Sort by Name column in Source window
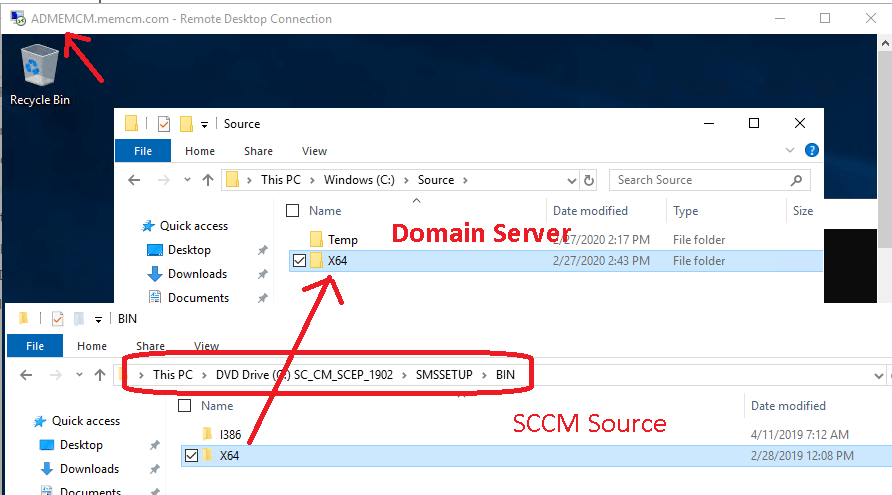Image resolution: width=892 pixels, height=495 pixels. coord(325,211)
